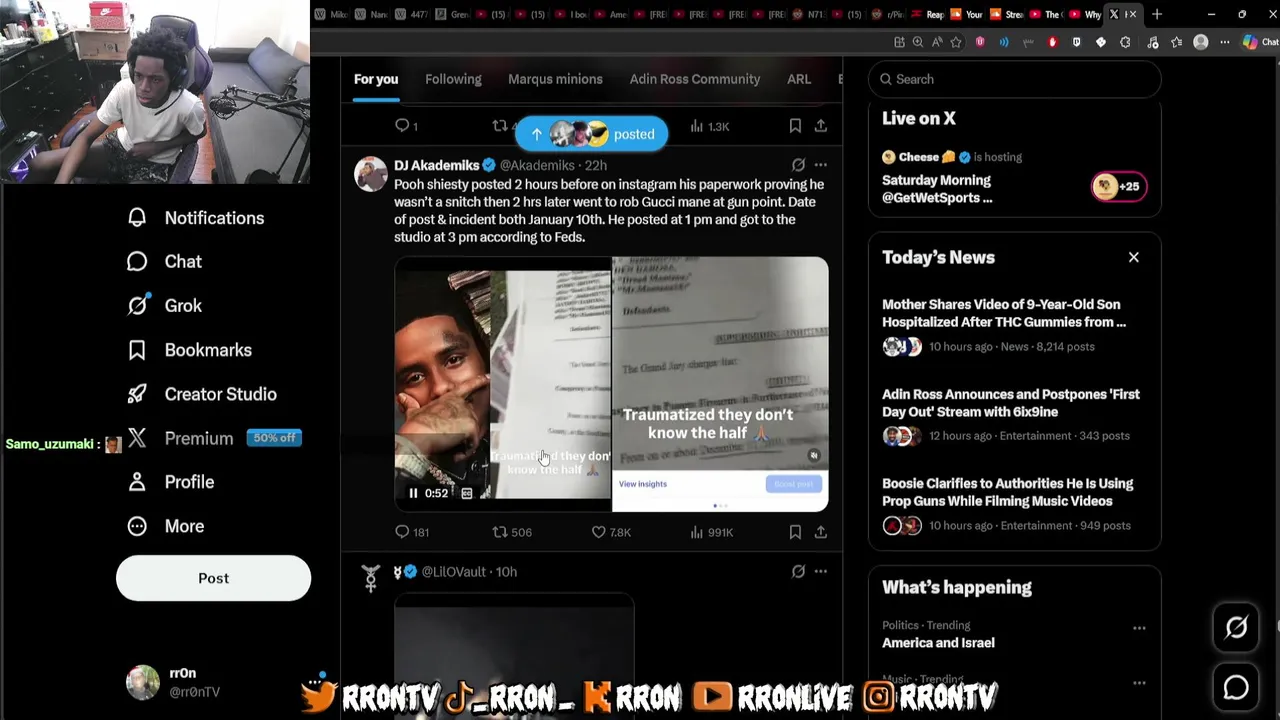Screen dimensions: 1280x720
Task: Click the @Akademiks handle link
Action: point(537,165)
